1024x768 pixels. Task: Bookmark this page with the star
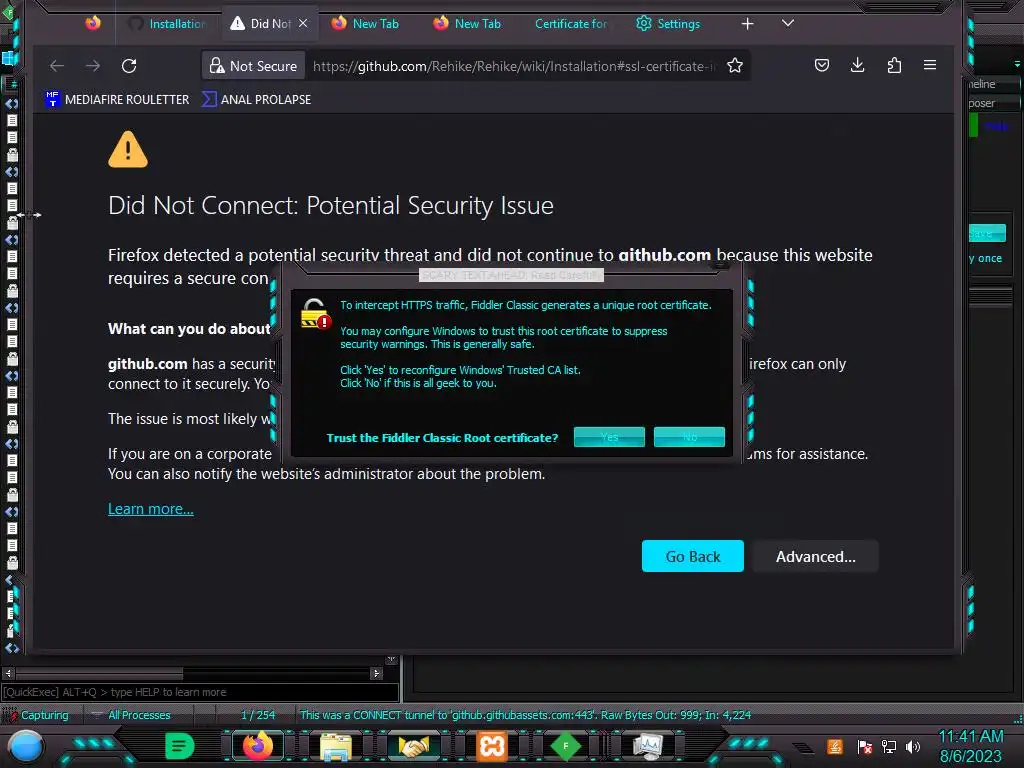click(735, 65)
